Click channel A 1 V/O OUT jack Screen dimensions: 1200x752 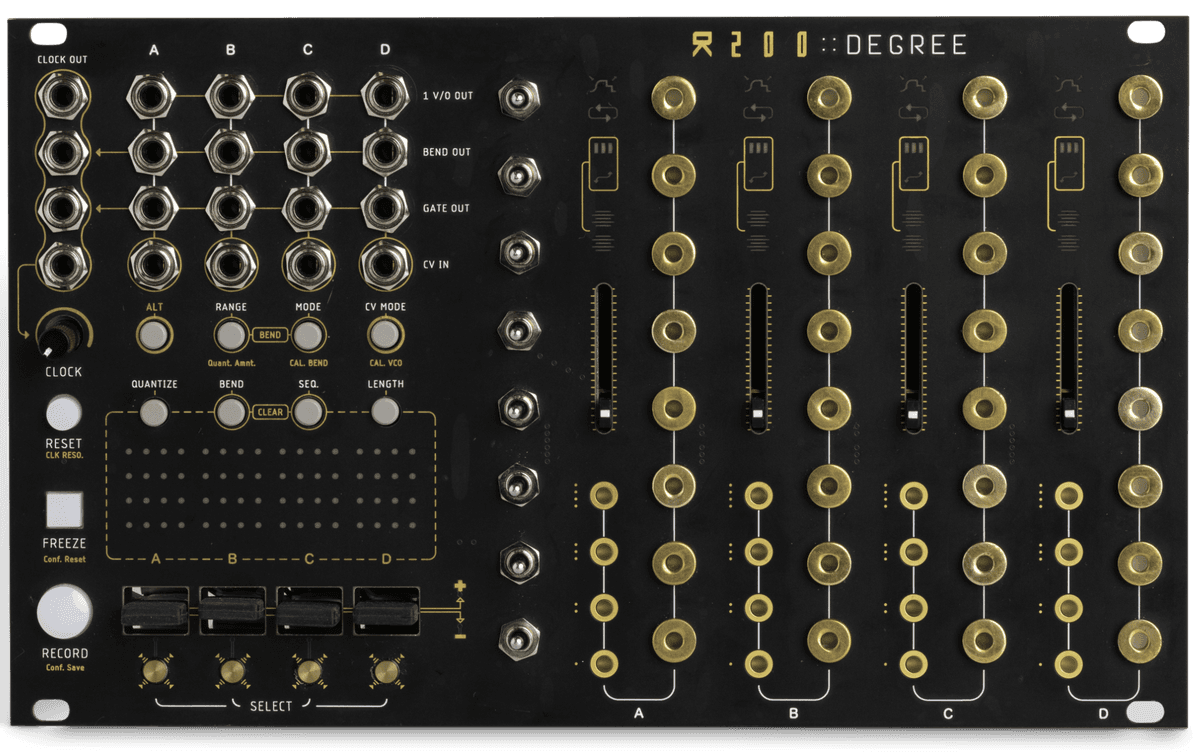pyautogui.click(x=153, y=97)
